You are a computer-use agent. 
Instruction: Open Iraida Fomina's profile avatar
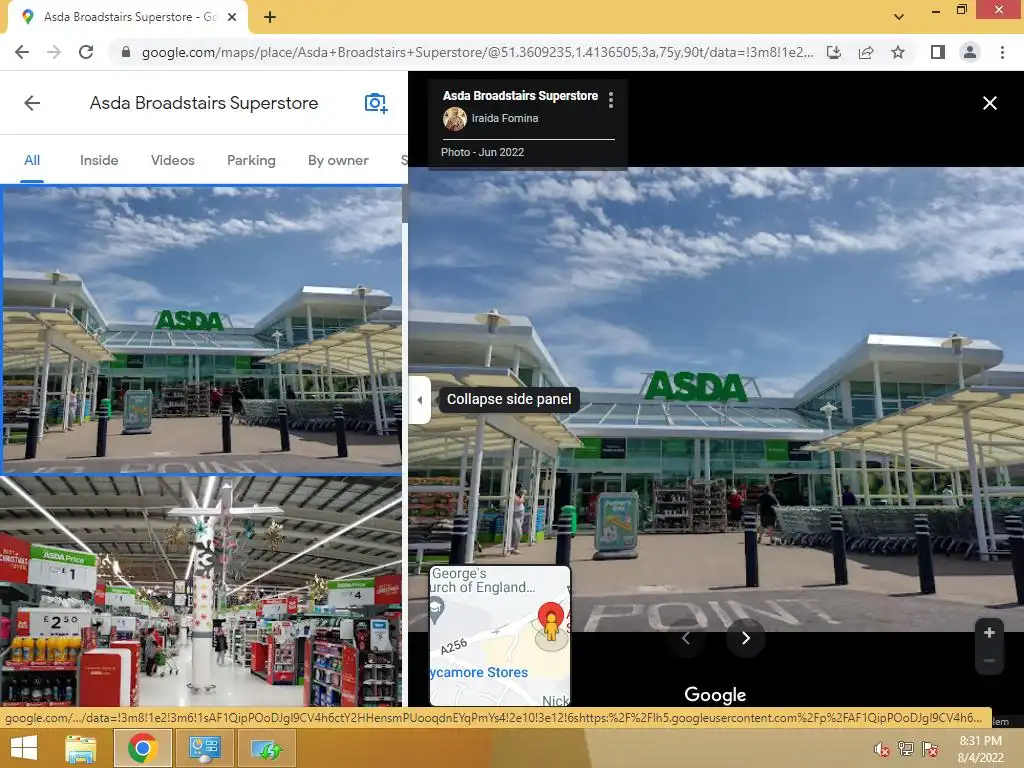[455, 119]
